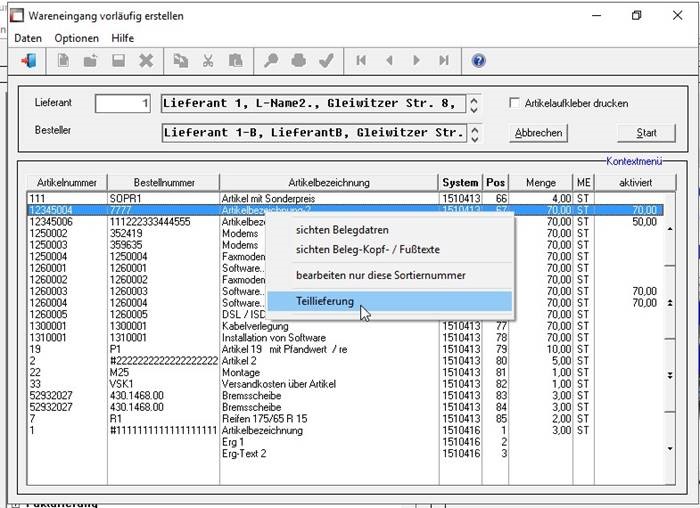
Task: Click the Lieferant address text field
Action: (x=313, y=104)
